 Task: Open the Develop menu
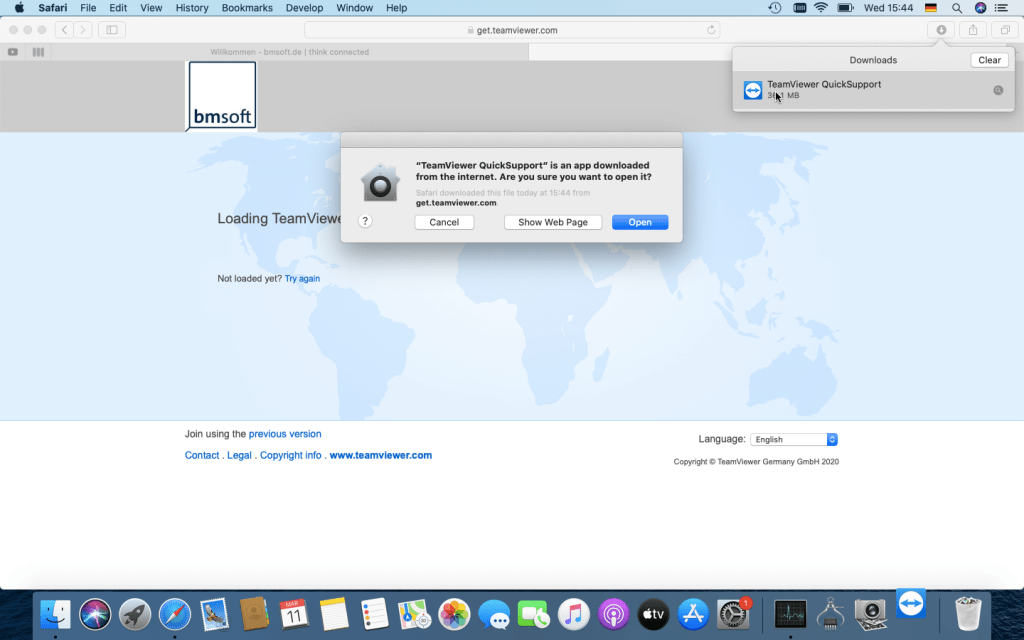pos(304,8)
